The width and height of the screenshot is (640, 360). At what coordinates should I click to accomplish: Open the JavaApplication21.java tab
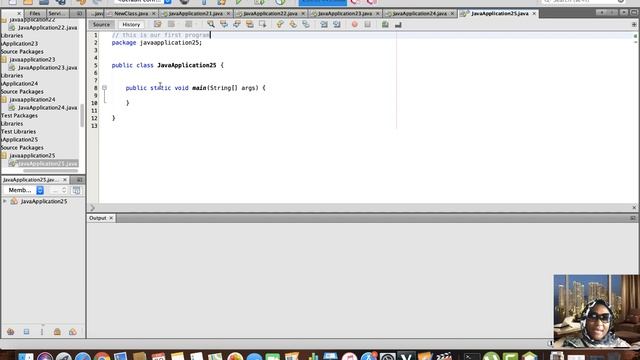pyautogui.click(x=196, y=13)
